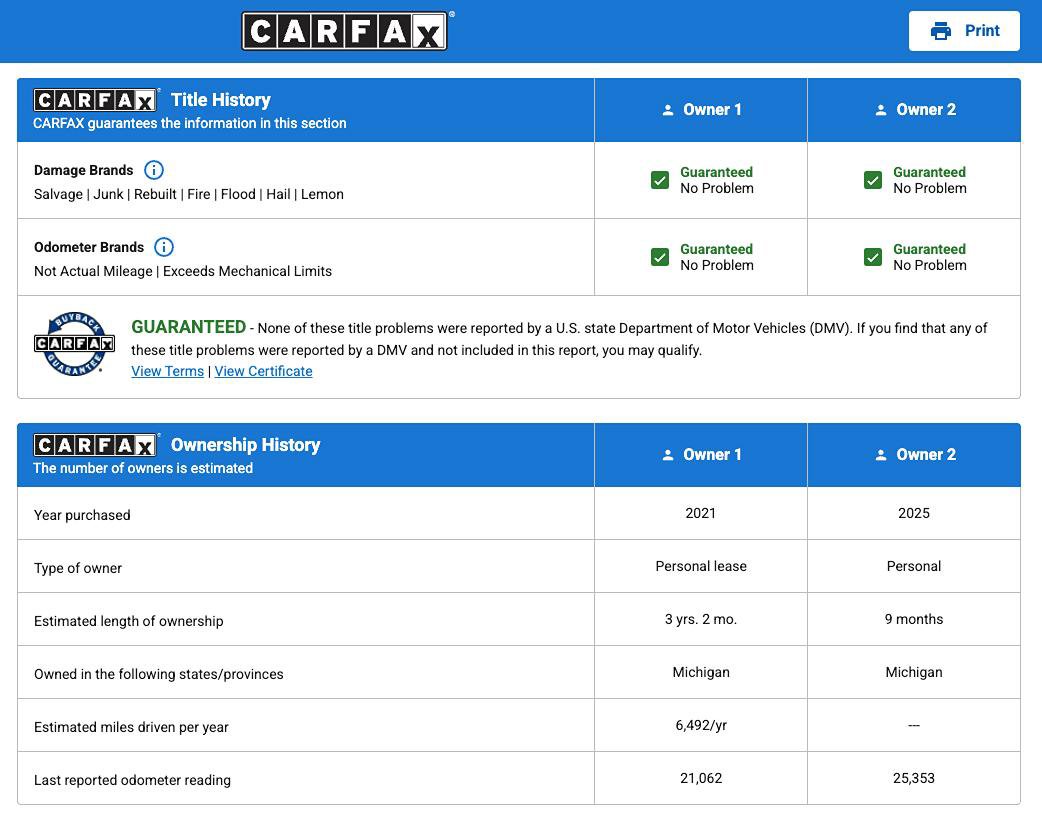Viewport: 1042px width, 814px height.
Task: Click the Owner 1 person icon in Title History
Action: (668, 110)
